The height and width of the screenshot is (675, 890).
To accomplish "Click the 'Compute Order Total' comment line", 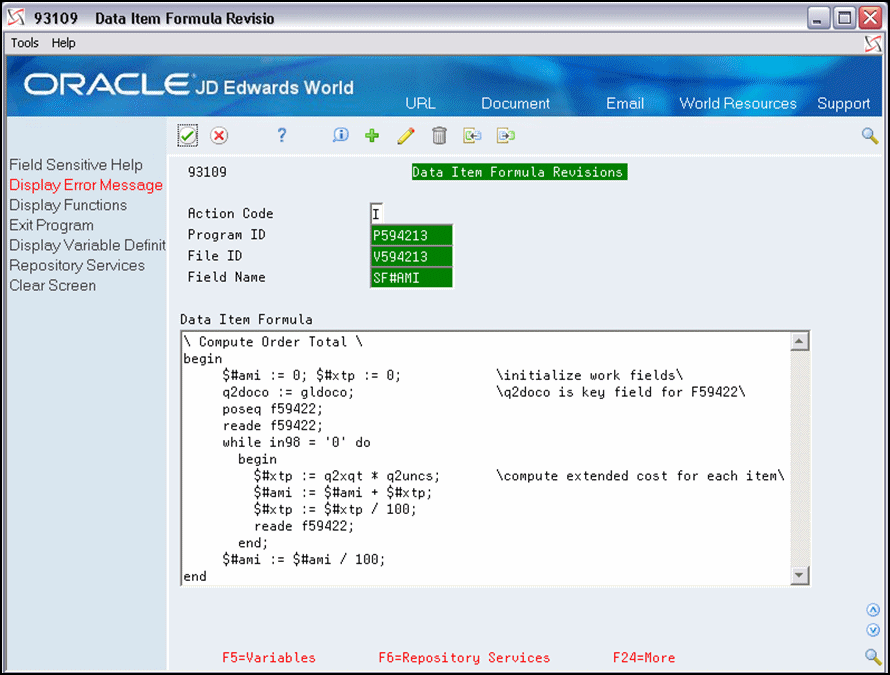I will point(273,342).
